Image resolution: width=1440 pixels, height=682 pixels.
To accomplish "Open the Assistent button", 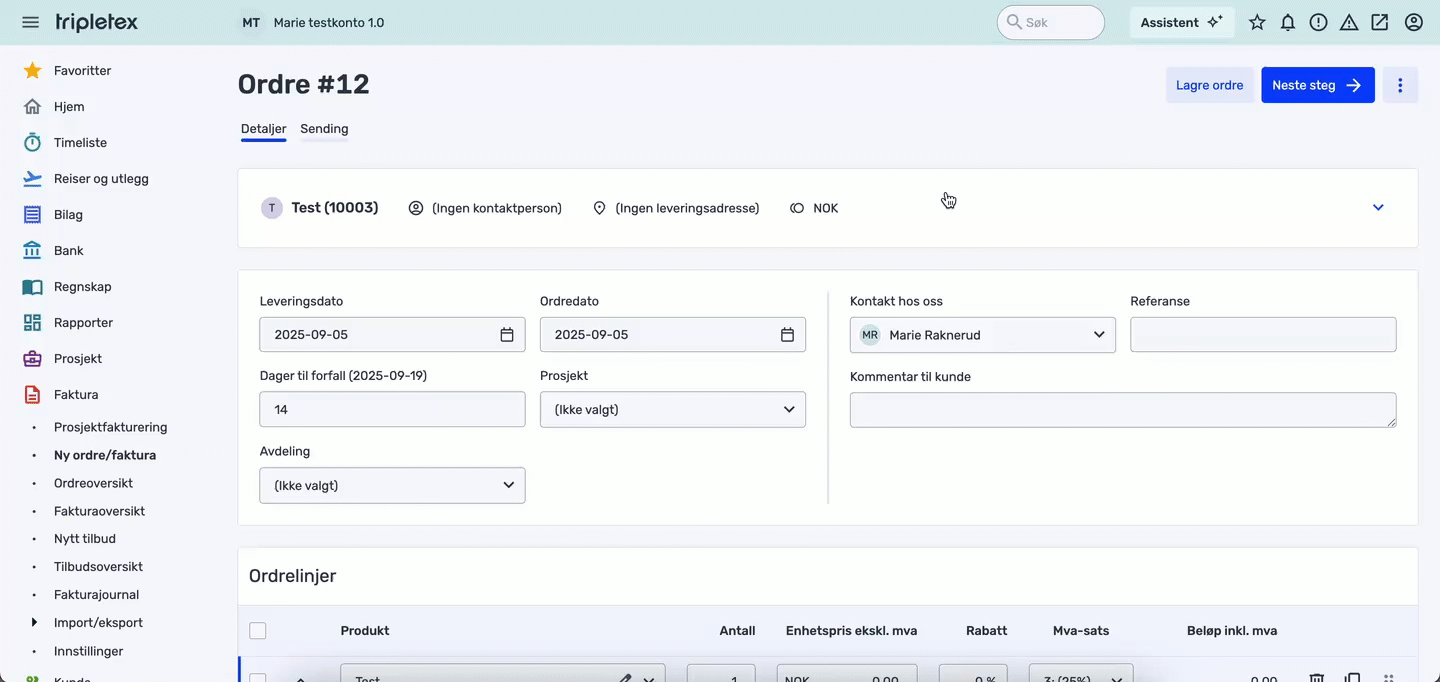I will click(1181, 22).
